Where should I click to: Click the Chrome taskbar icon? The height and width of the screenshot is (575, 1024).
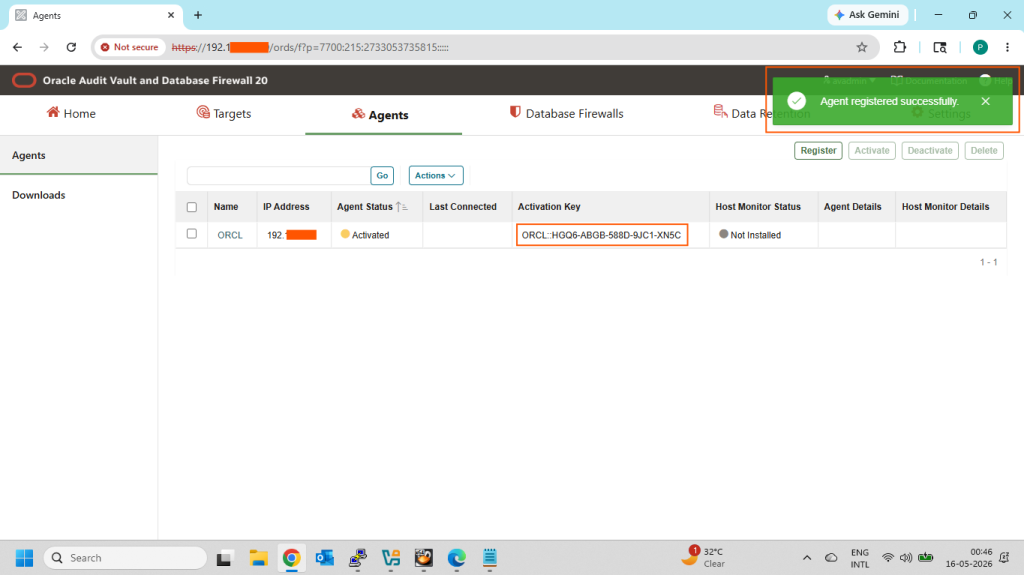pos(291,558)
